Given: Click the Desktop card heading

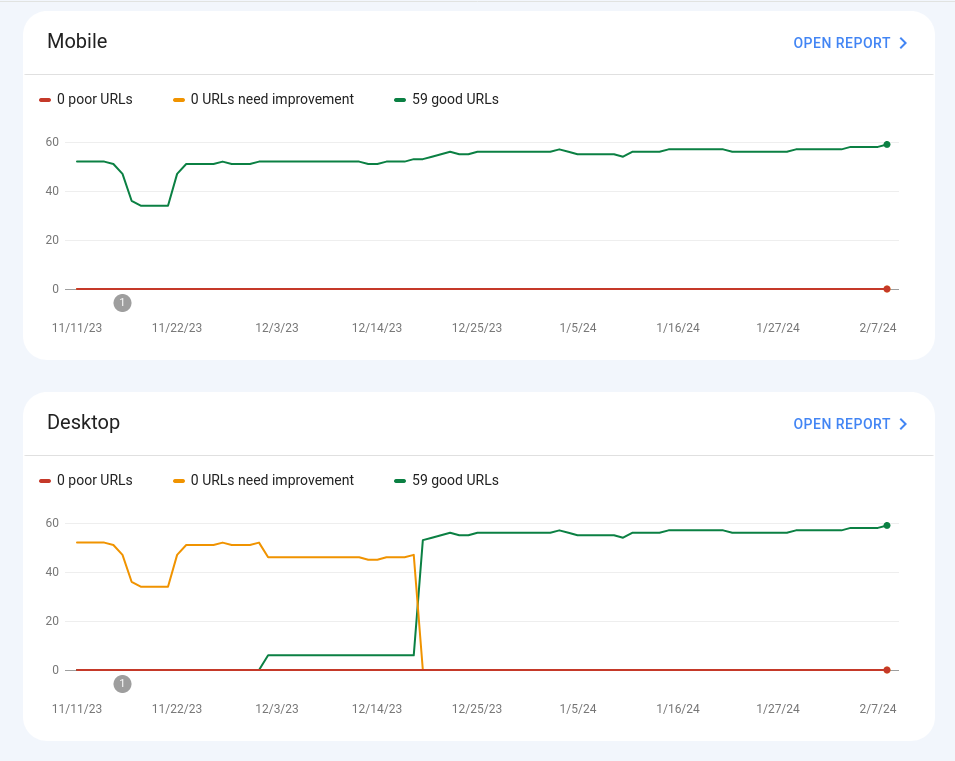Looking at the screenshot, I should click(x=83, y=422).
